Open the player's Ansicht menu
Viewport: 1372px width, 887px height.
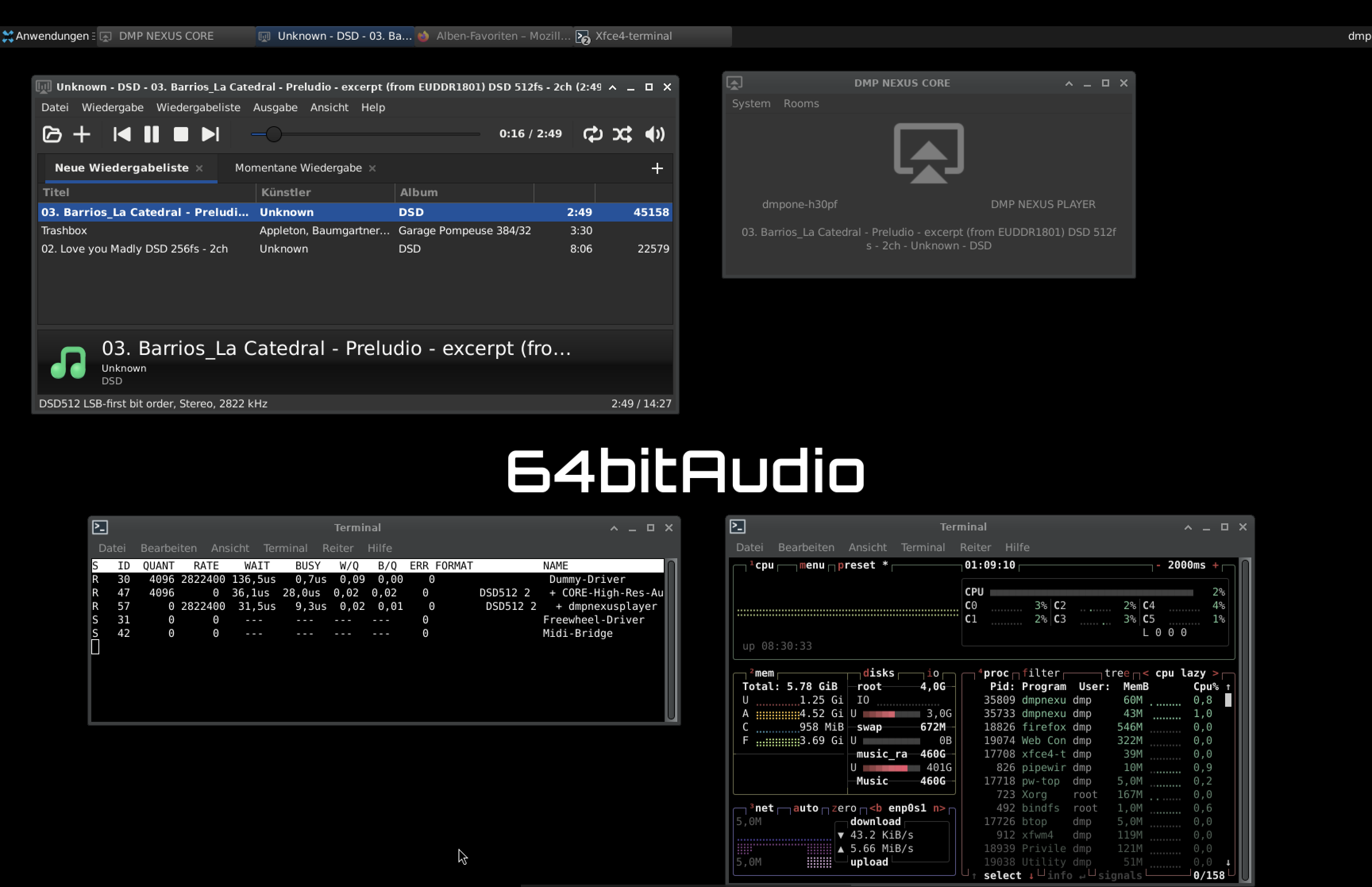tap(330, 107)
